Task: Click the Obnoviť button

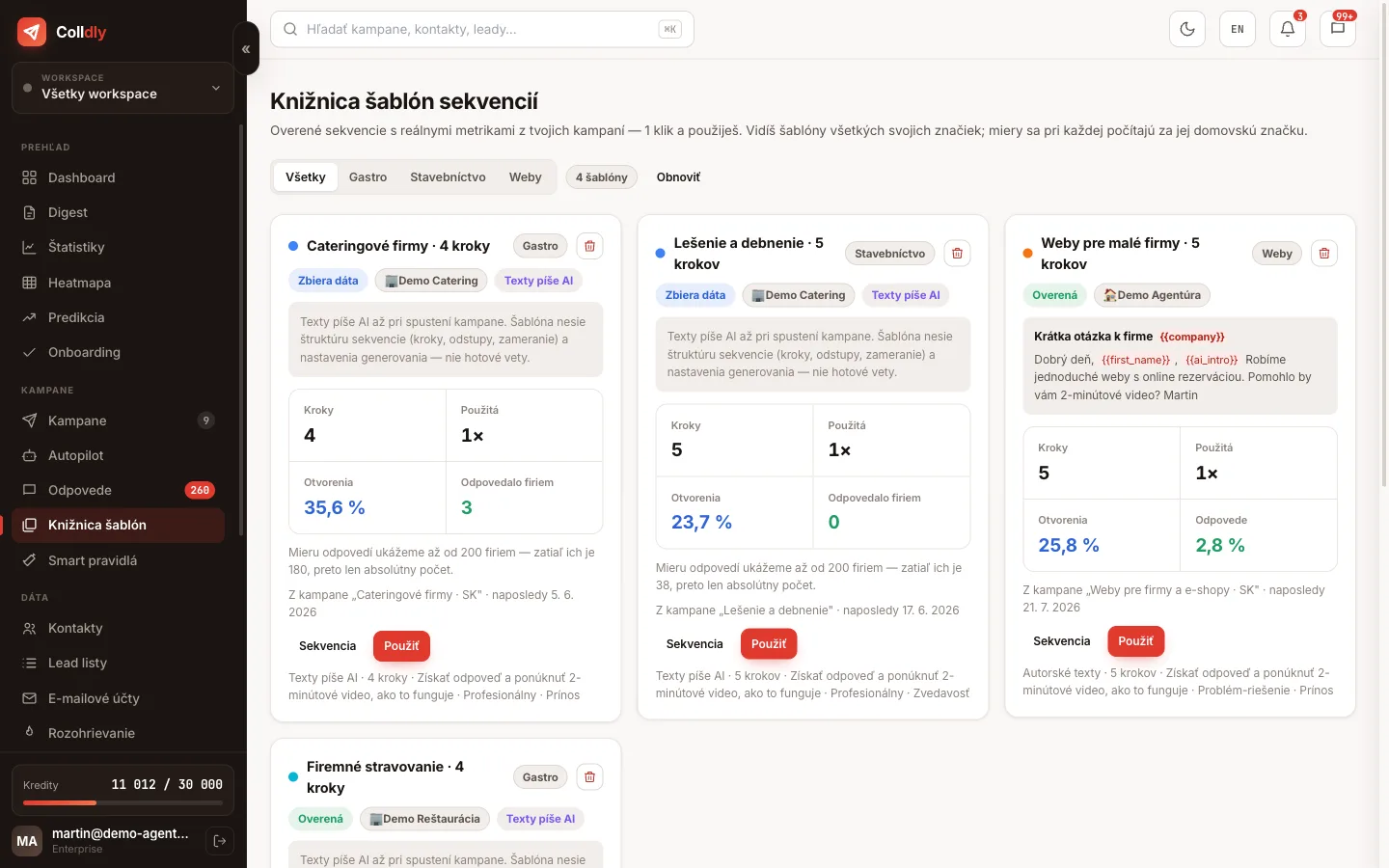Action: pos(678,176)
